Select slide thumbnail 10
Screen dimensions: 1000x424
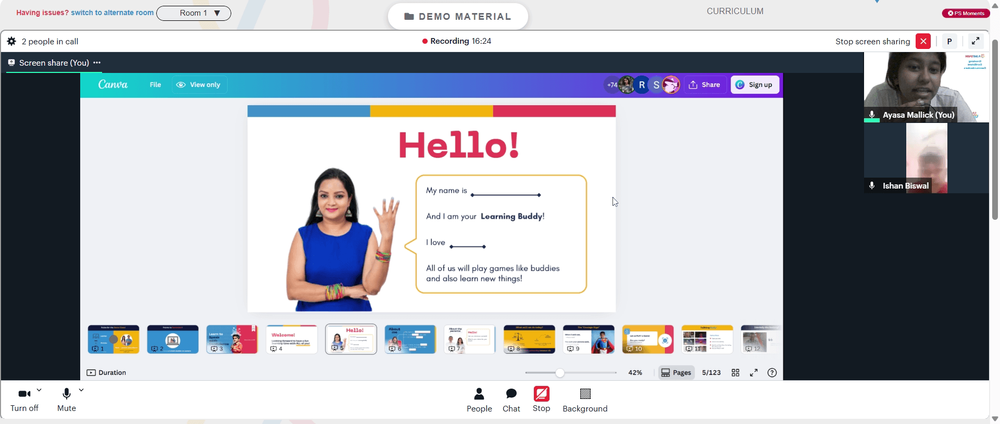648,339
